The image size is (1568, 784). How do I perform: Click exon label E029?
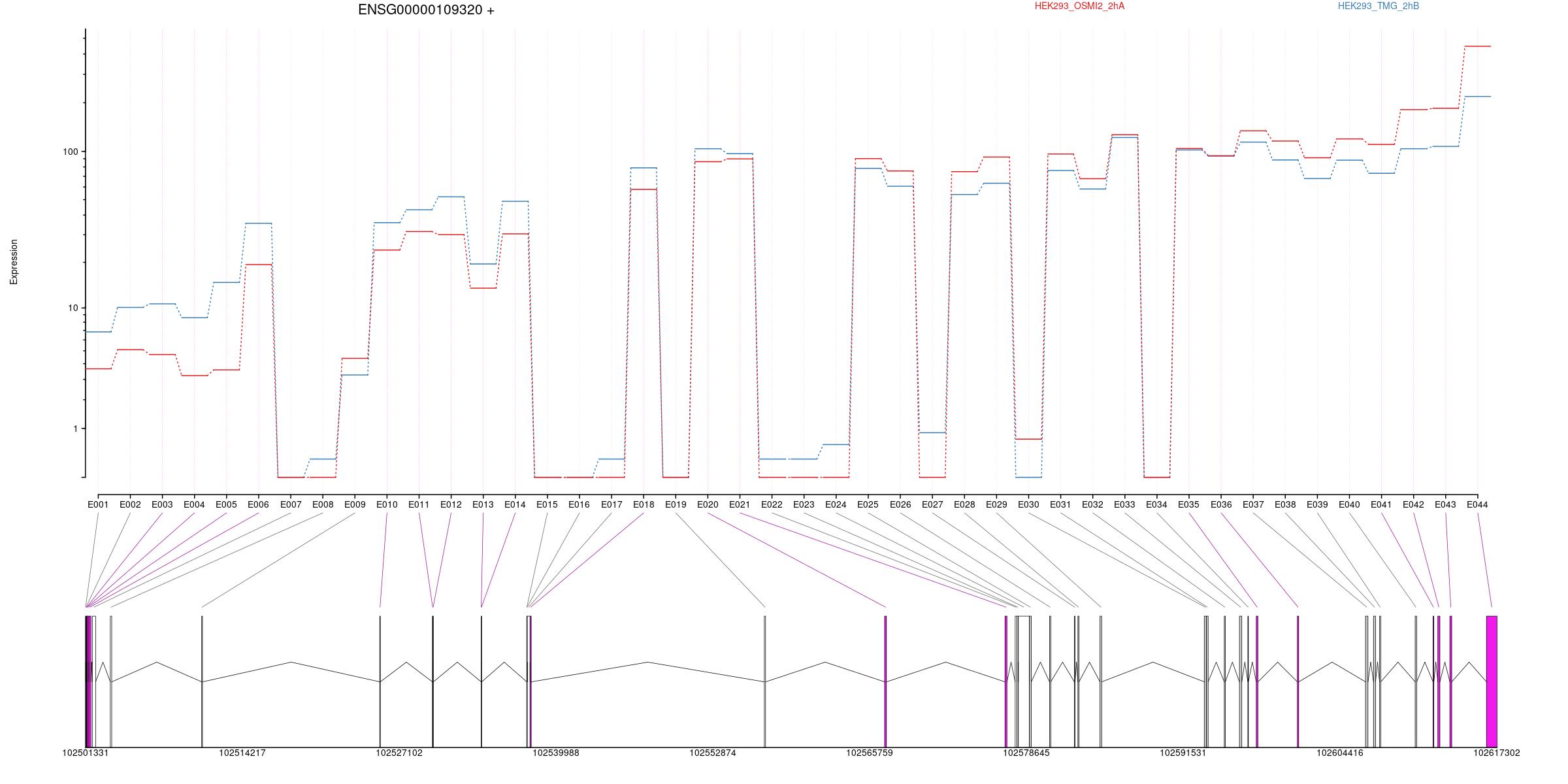click(996, 504)
